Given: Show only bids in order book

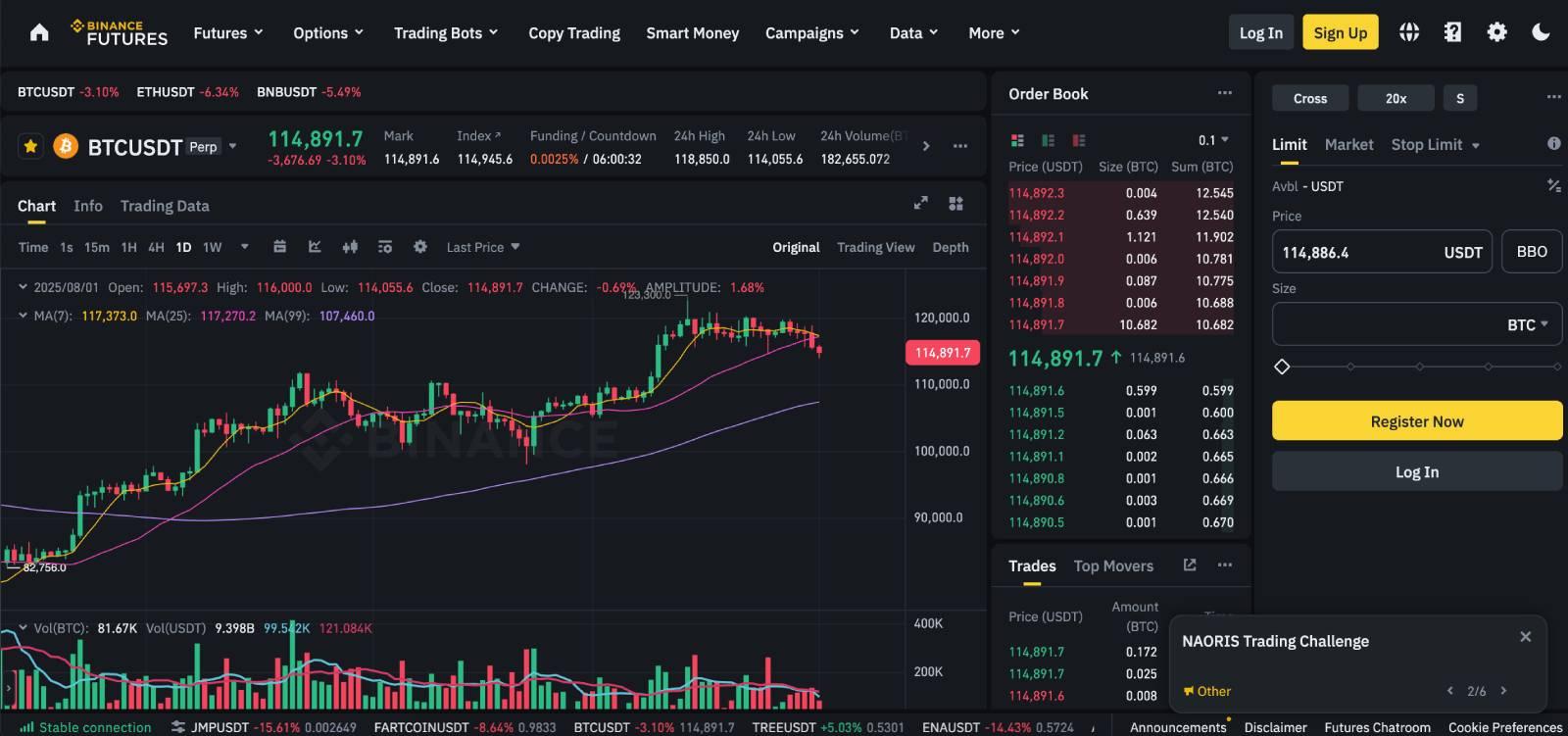Looking at the screenshot, I should 1048,140.
